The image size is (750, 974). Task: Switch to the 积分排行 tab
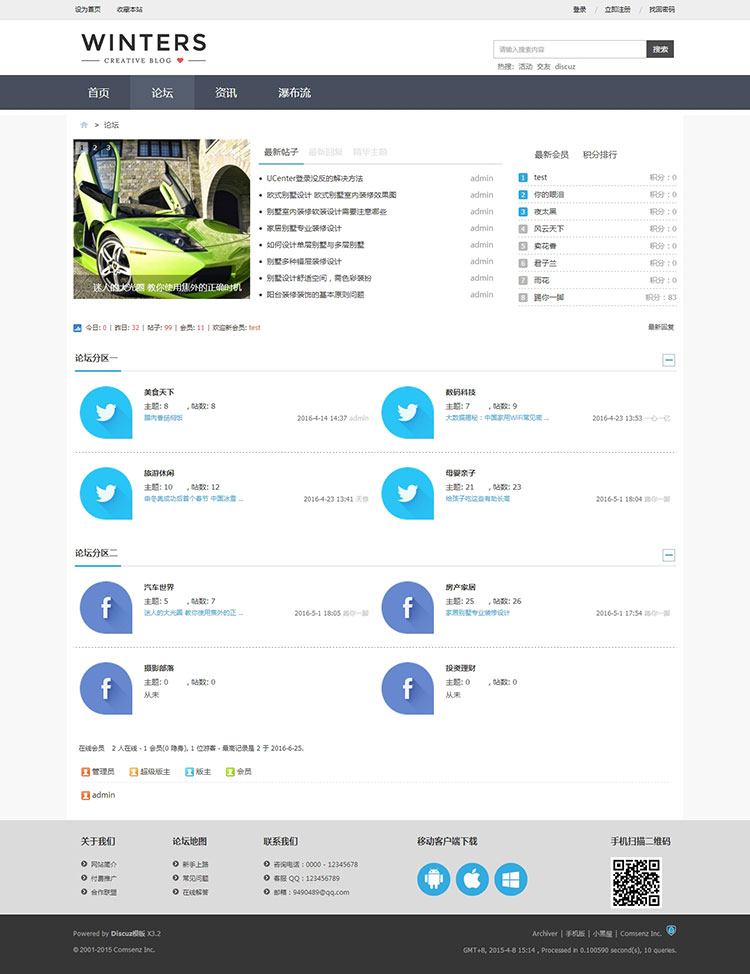(600, 155)
